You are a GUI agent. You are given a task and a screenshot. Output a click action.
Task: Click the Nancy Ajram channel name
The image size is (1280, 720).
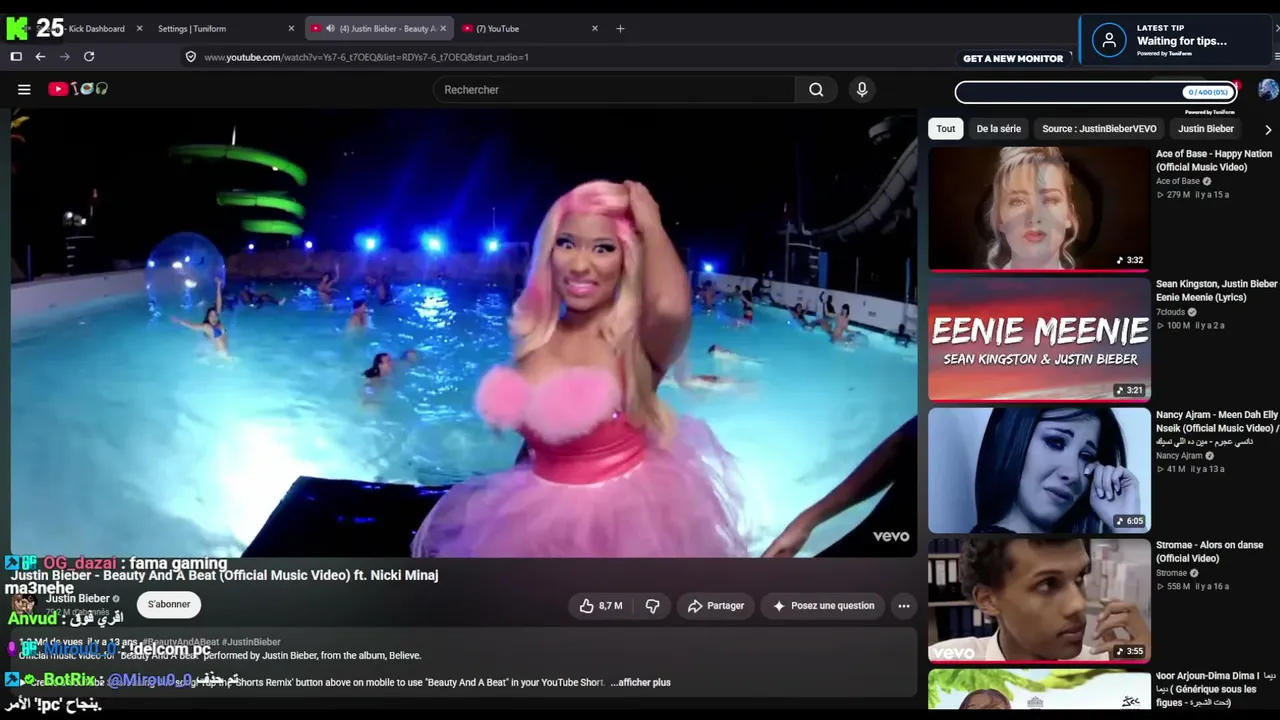[x=1179, y=456]
